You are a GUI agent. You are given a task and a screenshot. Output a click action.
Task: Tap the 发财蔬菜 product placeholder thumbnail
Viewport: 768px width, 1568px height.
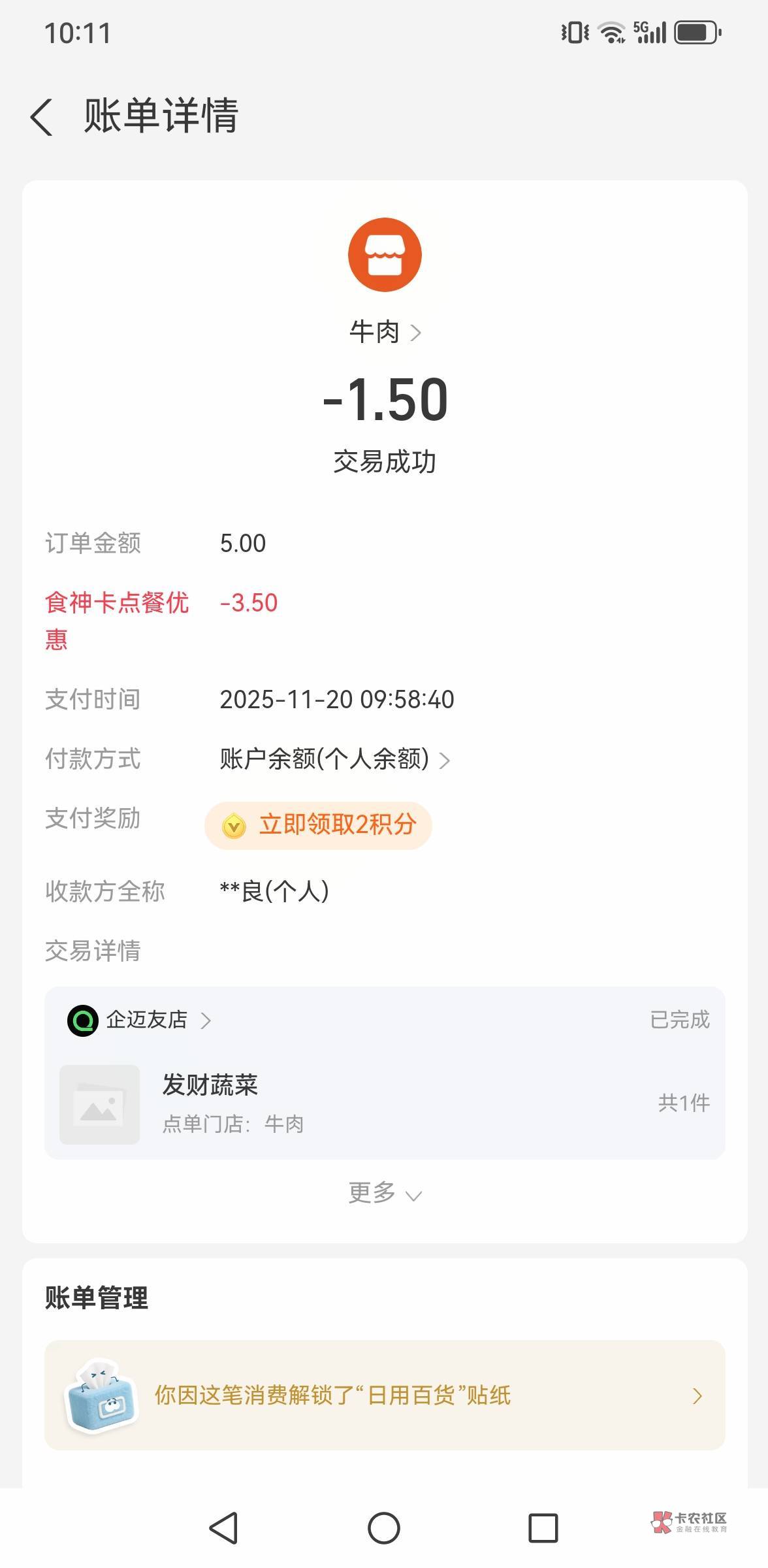tap(99, 1105)
